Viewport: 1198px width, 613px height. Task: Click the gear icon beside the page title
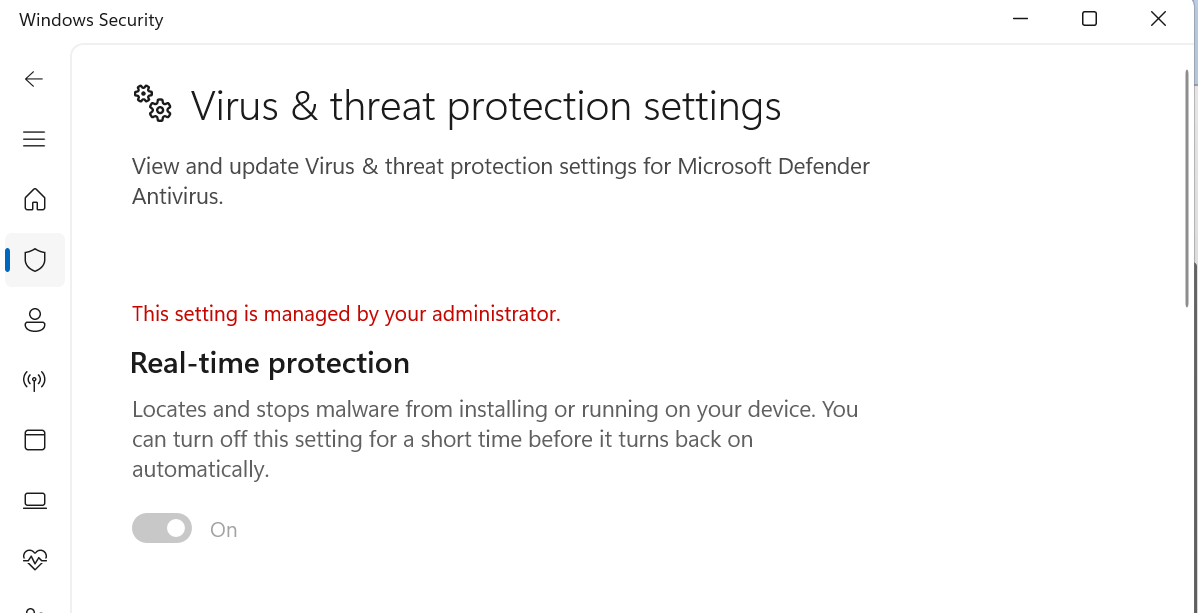pyautogui.click(x=152, y=104)
